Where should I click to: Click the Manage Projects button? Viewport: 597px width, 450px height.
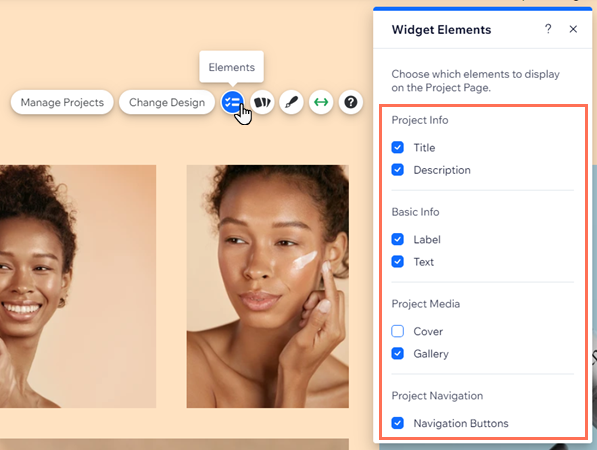(x=62, y=102)
